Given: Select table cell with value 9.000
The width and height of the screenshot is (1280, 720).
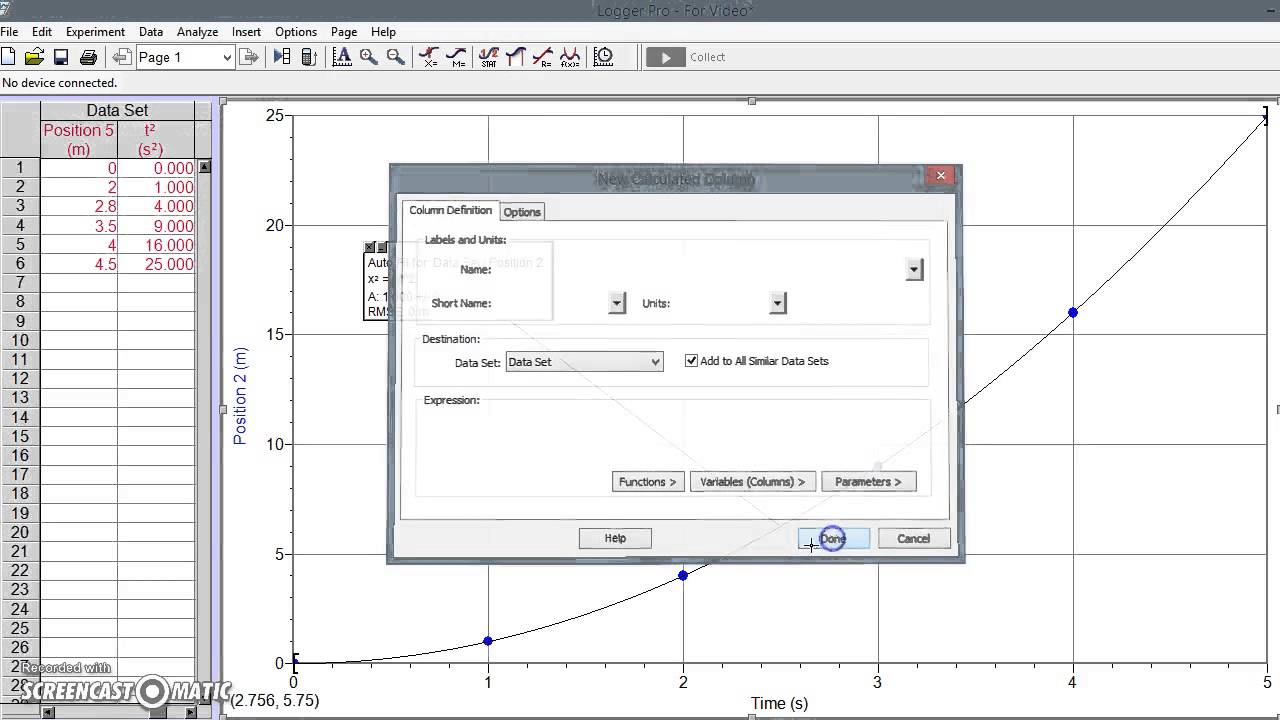Looking at the screenshot, I should [156, 226].
